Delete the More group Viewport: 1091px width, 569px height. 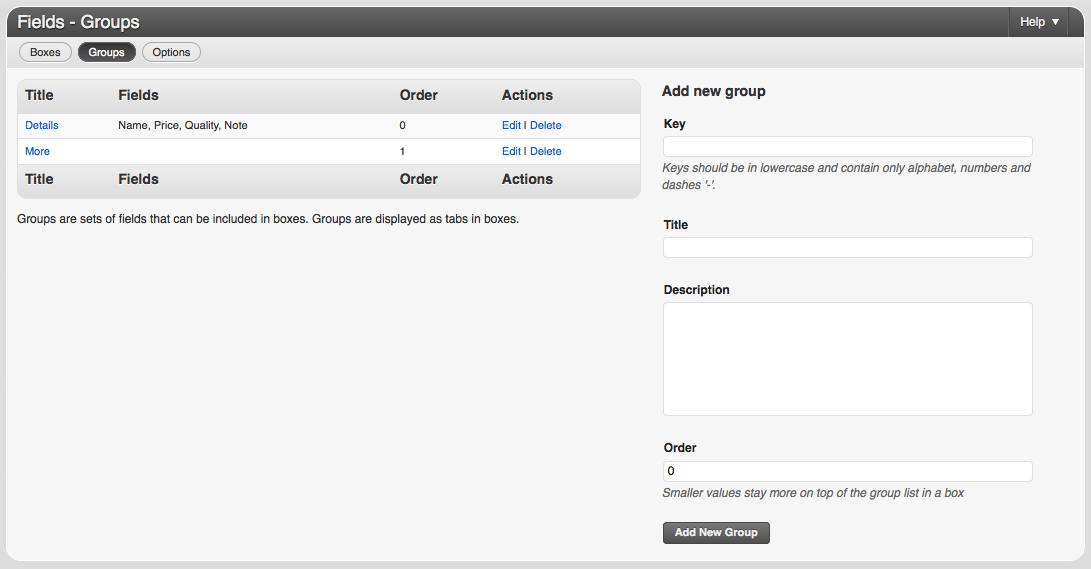[x=546, y=151]
